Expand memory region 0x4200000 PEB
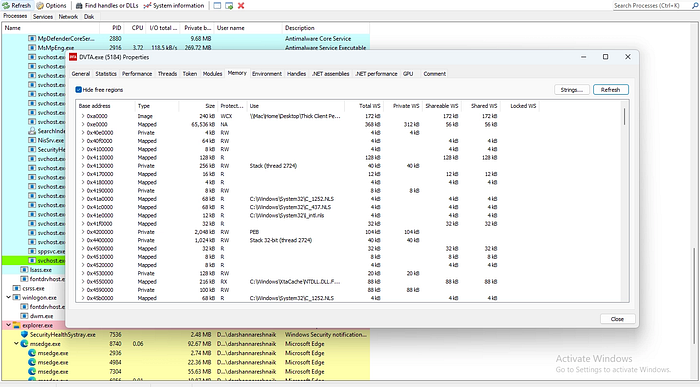The height and width of the screenshot is (387, 700). [83, 232]
